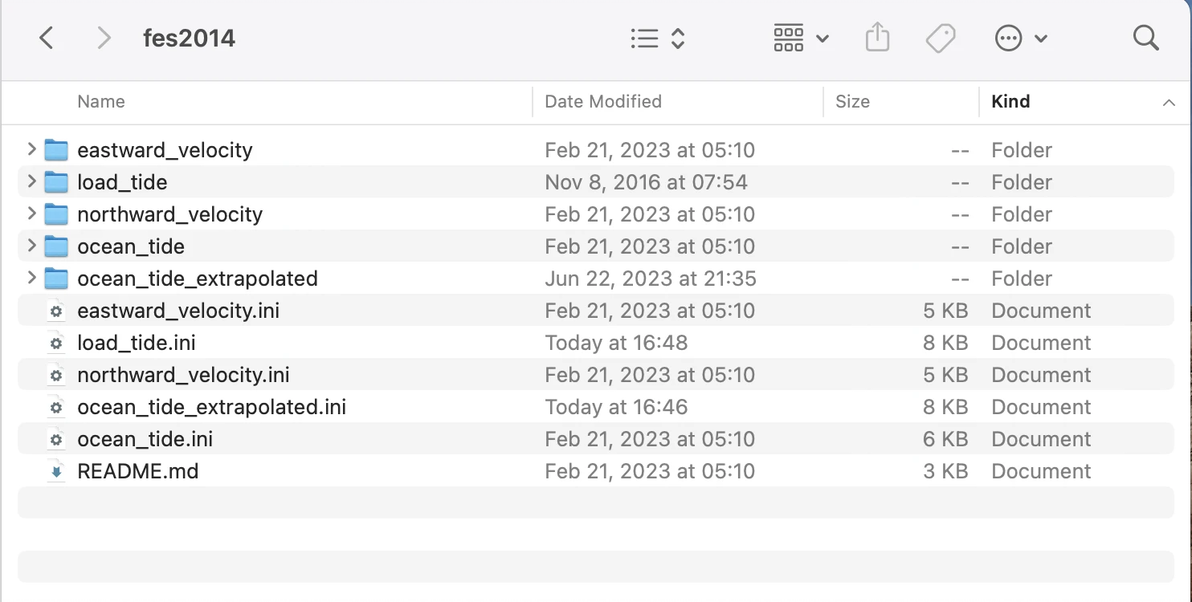Go forward using the forward arrow
The image size is (1192, 602).
104,38
